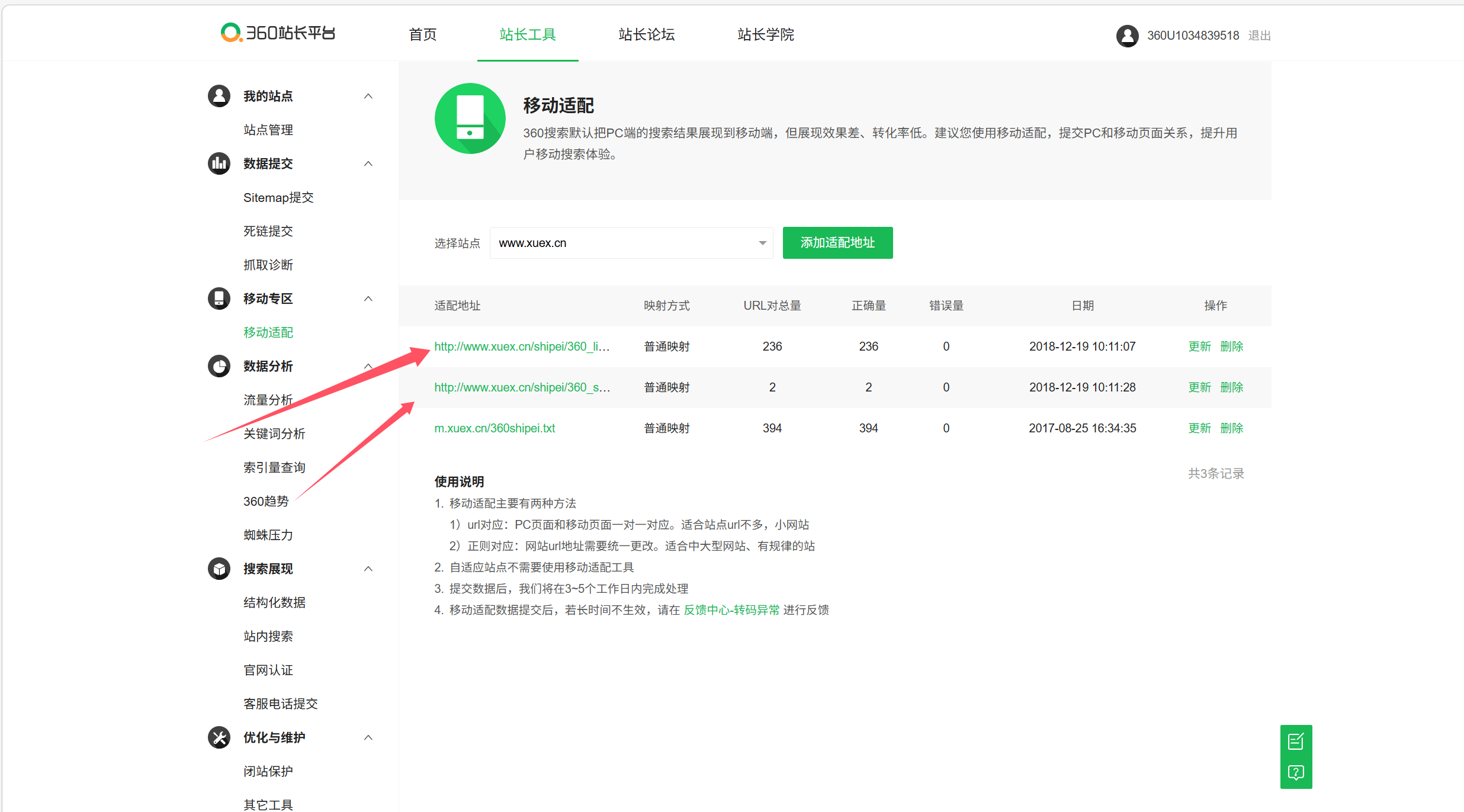Open the m.xuex.cn/360shipei.txt link

(x=495, y=428)
